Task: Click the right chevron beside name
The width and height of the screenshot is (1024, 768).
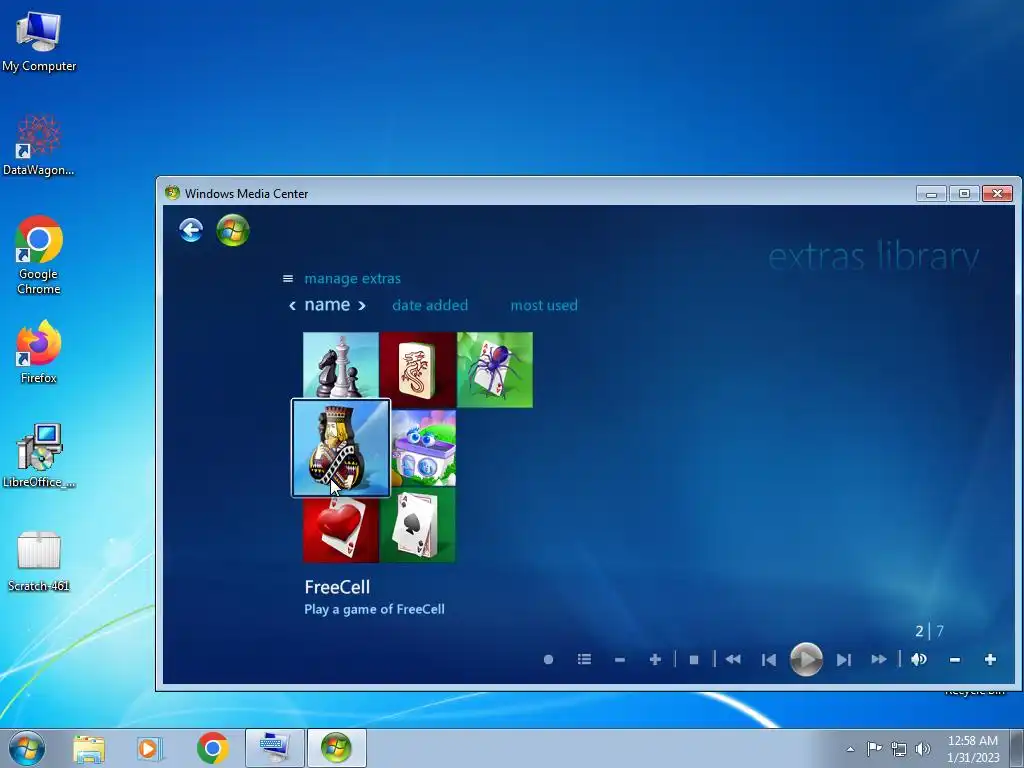Action: pos(361,306)
